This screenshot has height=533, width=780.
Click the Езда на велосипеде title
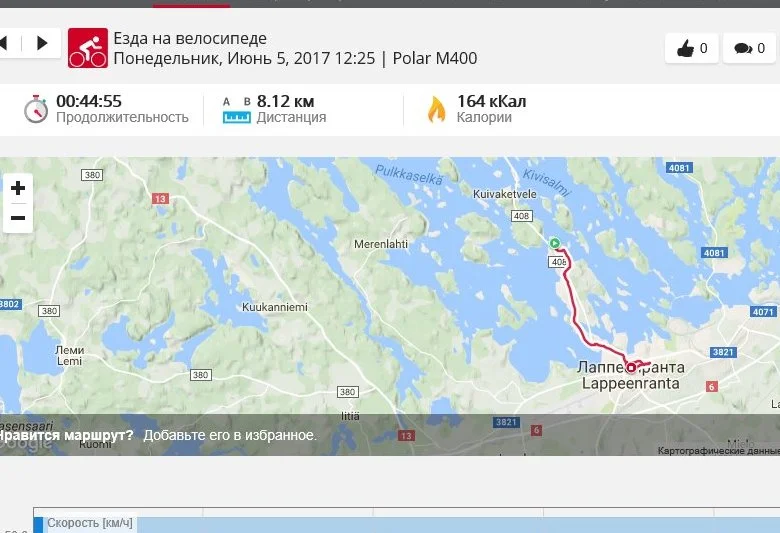(x=190, y=38)
